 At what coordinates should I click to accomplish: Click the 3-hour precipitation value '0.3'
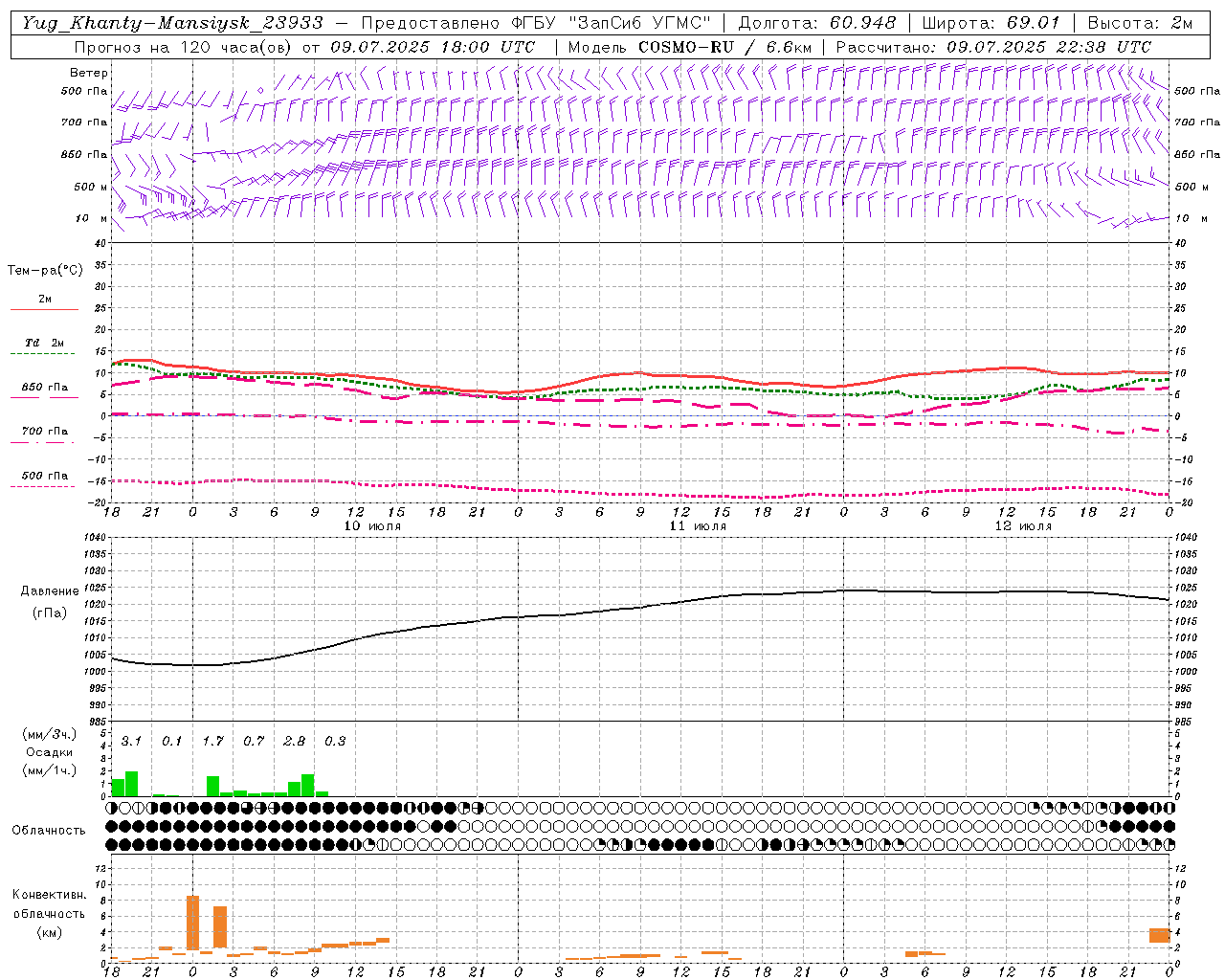[335, 742]
